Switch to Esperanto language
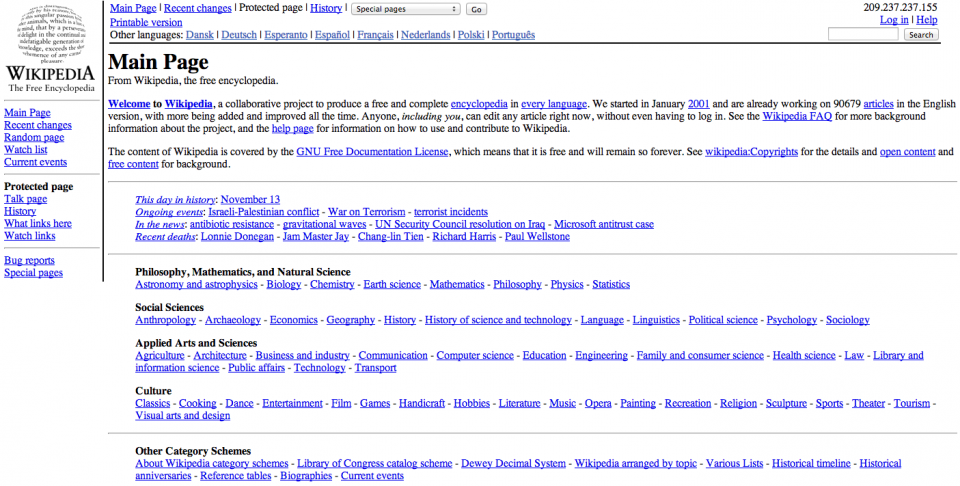This screenshot has height=486, width=960. pos(286,35)
